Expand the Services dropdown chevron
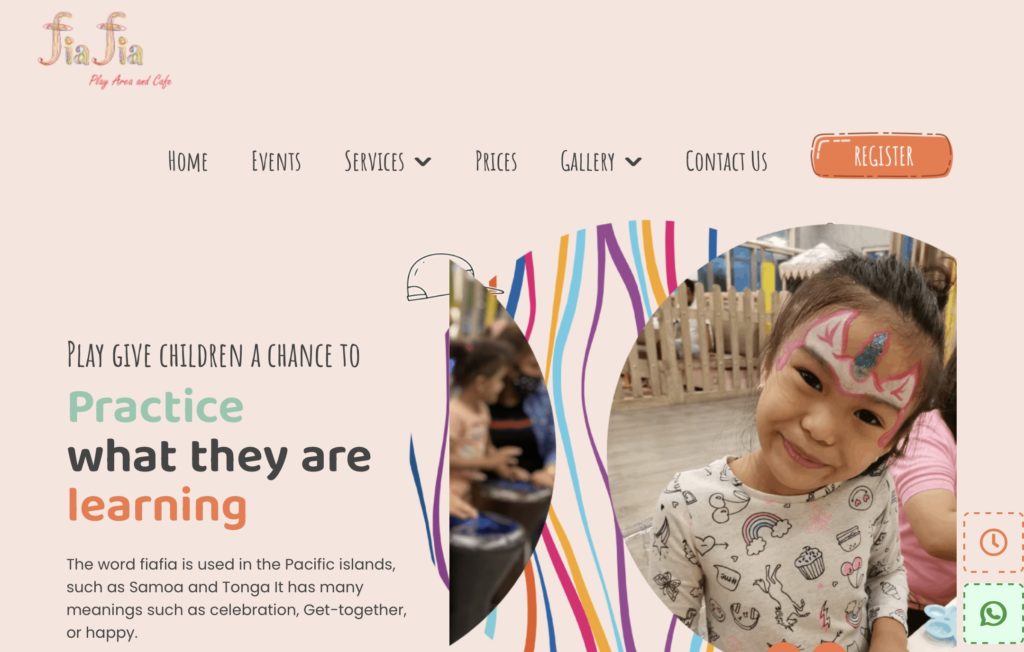The image size is (1024, 652). [x=423, y=161]
